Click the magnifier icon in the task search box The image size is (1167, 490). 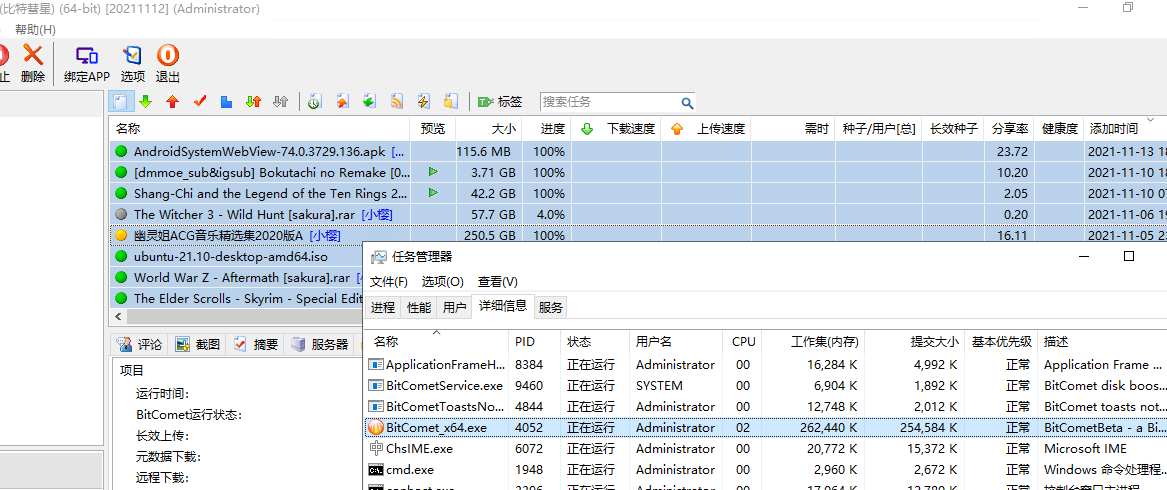(687, 103)
